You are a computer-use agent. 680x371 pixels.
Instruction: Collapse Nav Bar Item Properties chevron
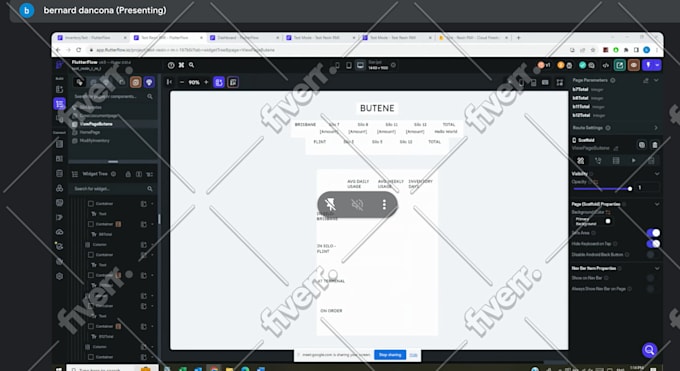pos(657,268)
